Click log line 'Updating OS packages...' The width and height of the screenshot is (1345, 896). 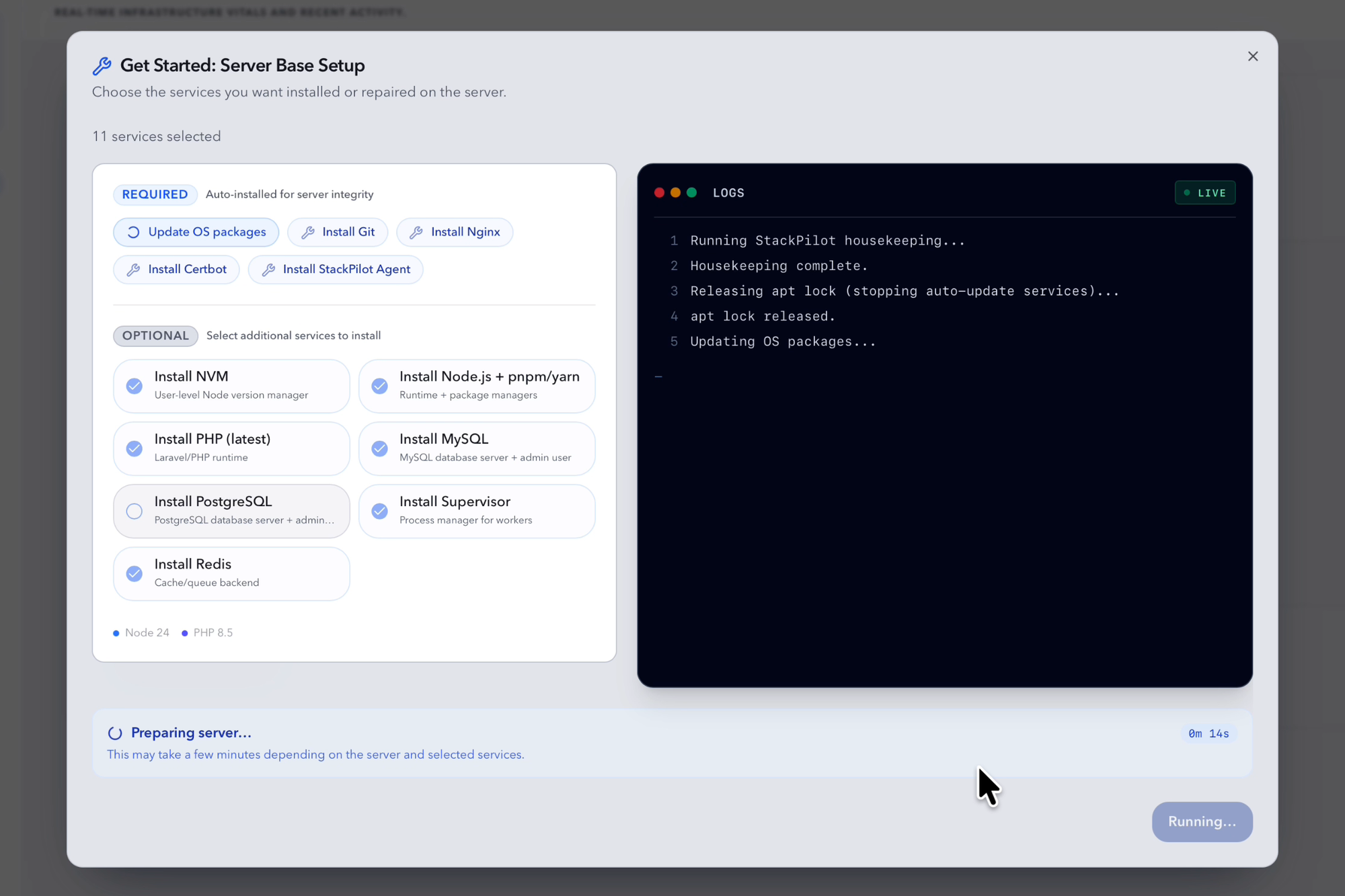783,341
